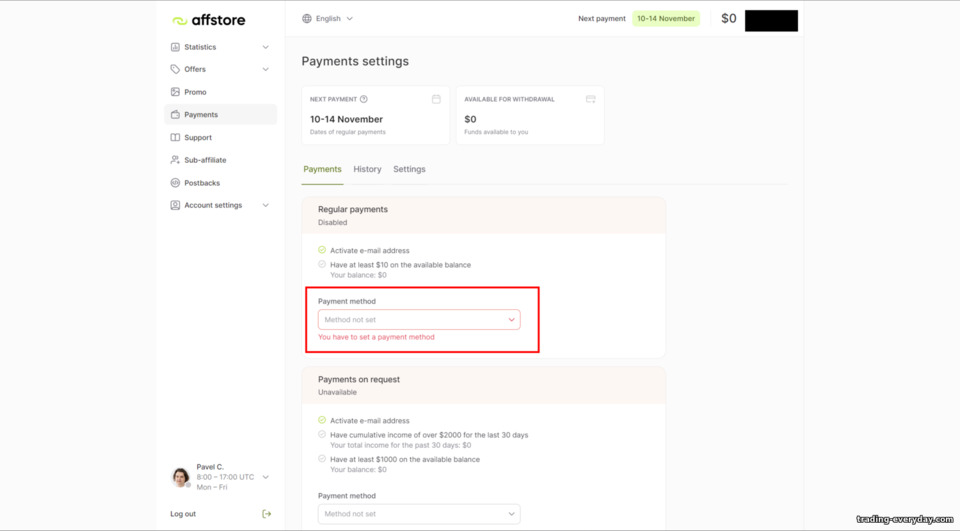Viewport: 960px width, 531px height.
Task: Click the Log out arrow icon
Action: point(266,514)
